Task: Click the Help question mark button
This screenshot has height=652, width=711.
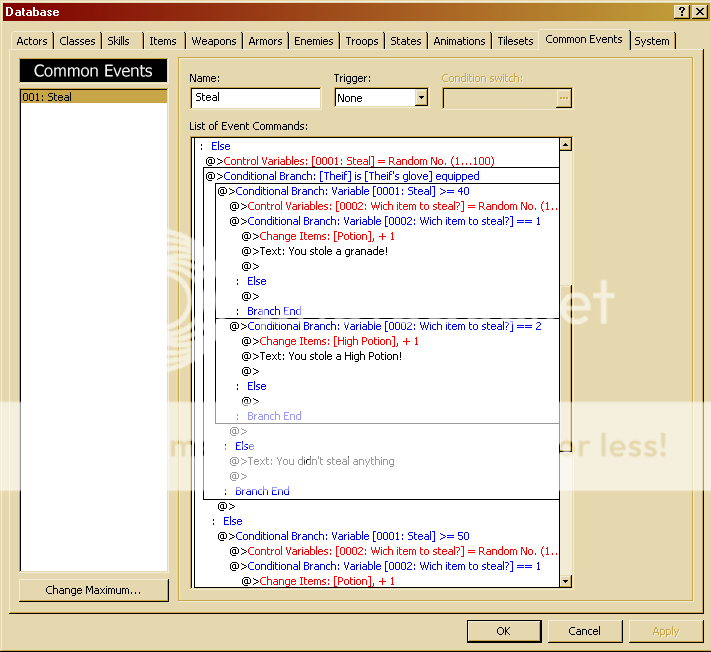Action: point(681,11)
